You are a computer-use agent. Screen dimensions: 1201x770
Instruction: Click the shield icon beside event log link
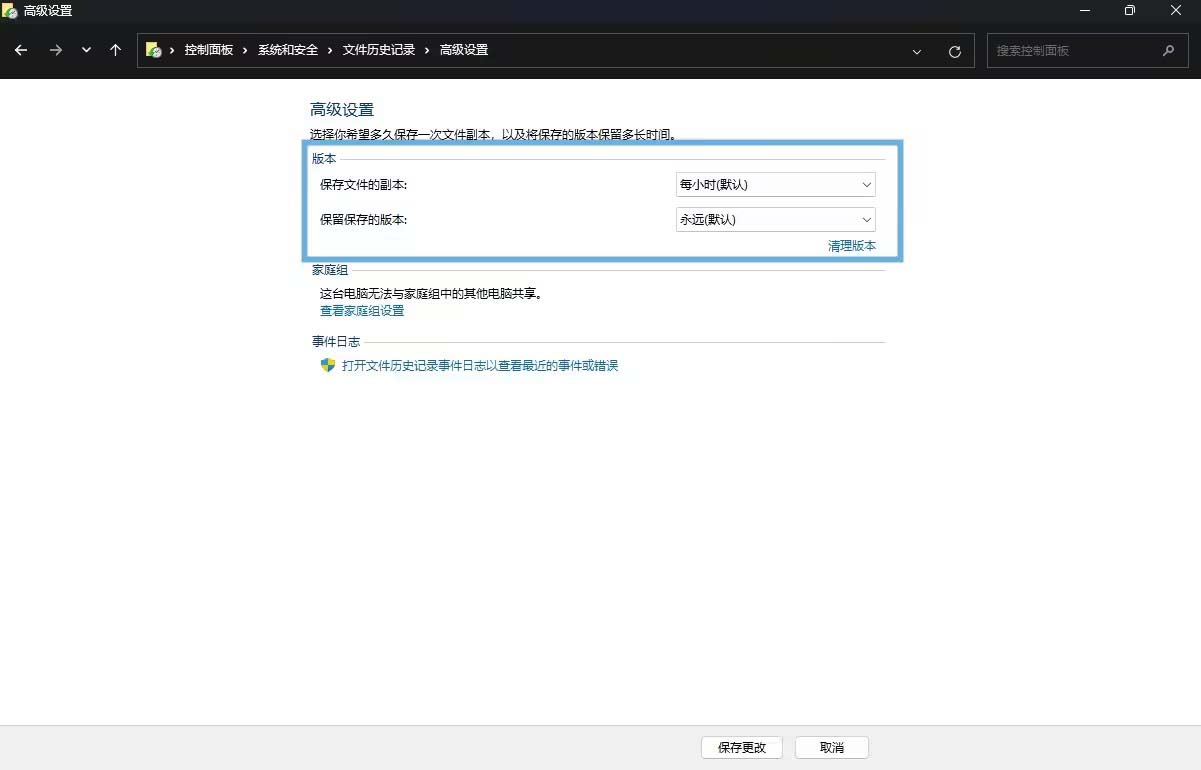pyautogui.click(x=327, y=366)
